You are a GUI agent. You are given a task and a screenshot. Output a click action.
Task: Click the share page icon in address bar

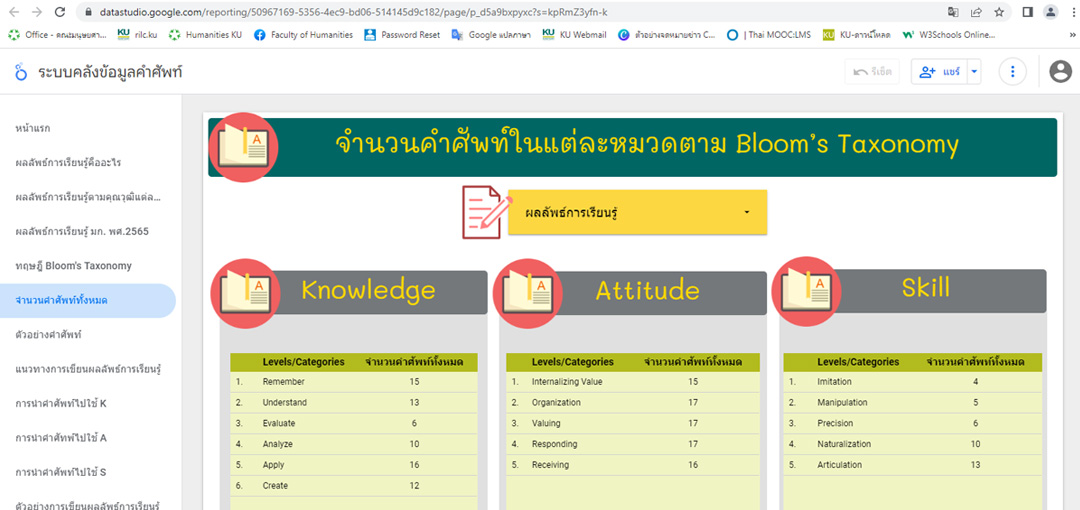976,12
